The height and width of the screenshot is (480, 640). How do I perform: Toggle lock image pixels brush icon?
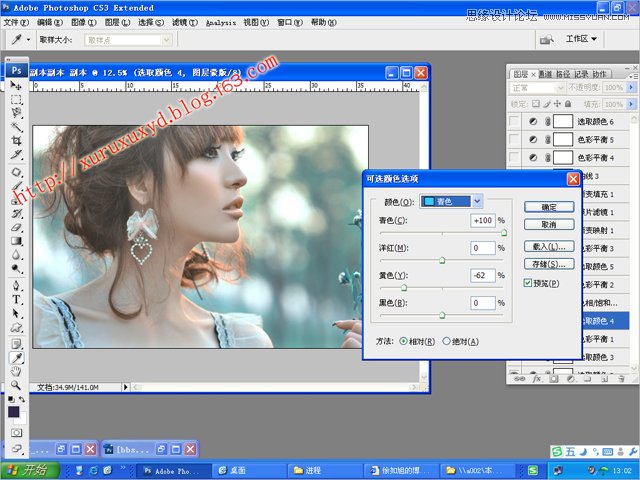coord(547,104)
